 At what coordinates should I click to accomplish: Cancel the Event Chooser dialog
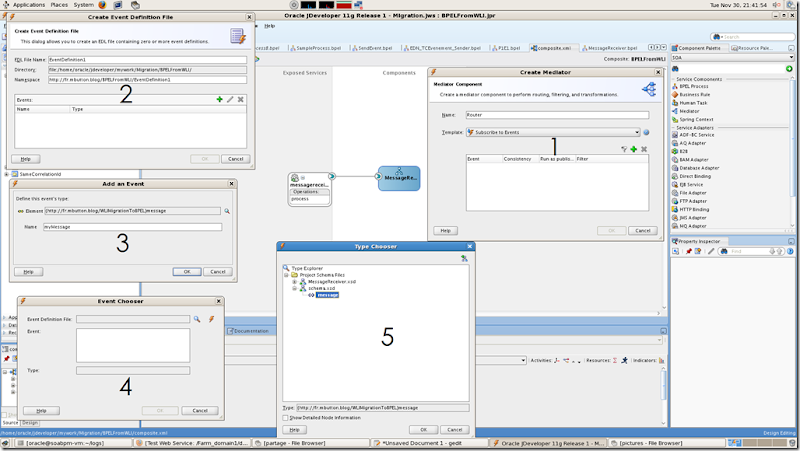200,410
